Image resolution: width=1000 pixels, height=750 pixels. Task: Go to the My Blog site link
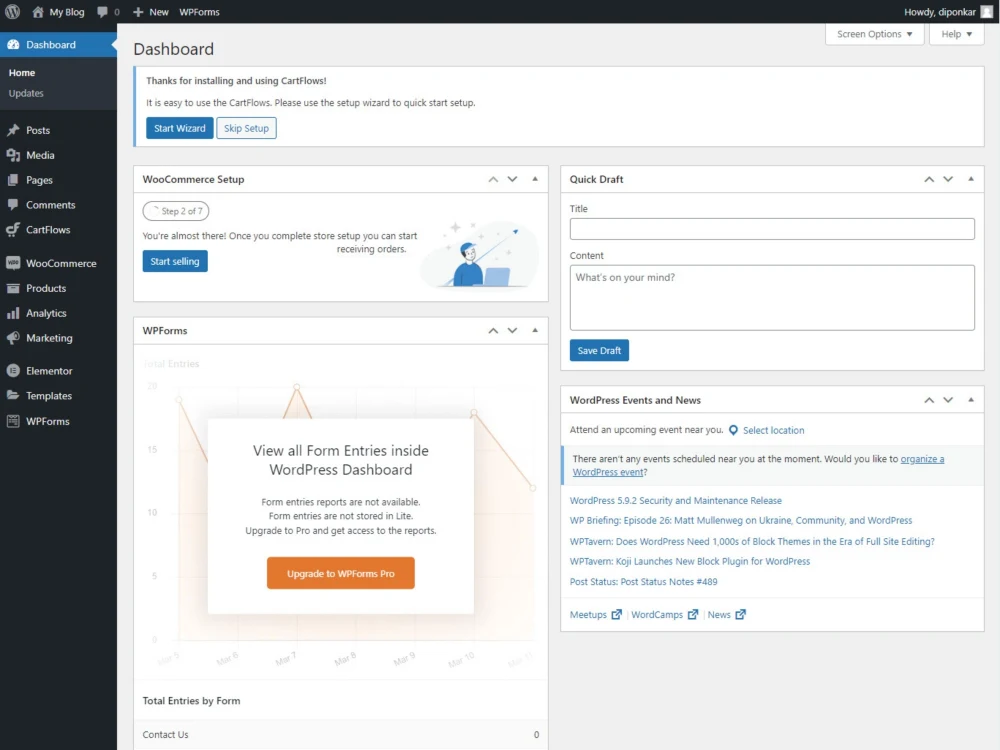(x=66, y=11)
